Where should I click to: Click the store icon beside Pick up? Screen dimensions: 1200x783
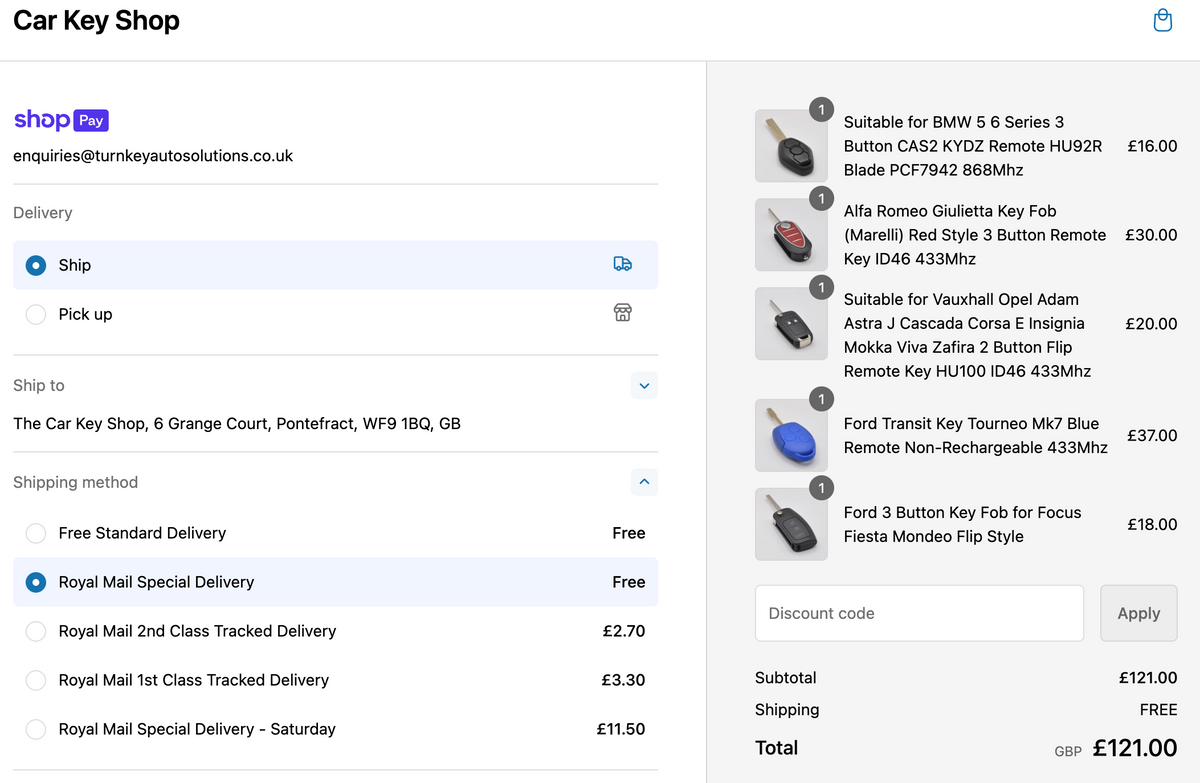pos(622,313)
